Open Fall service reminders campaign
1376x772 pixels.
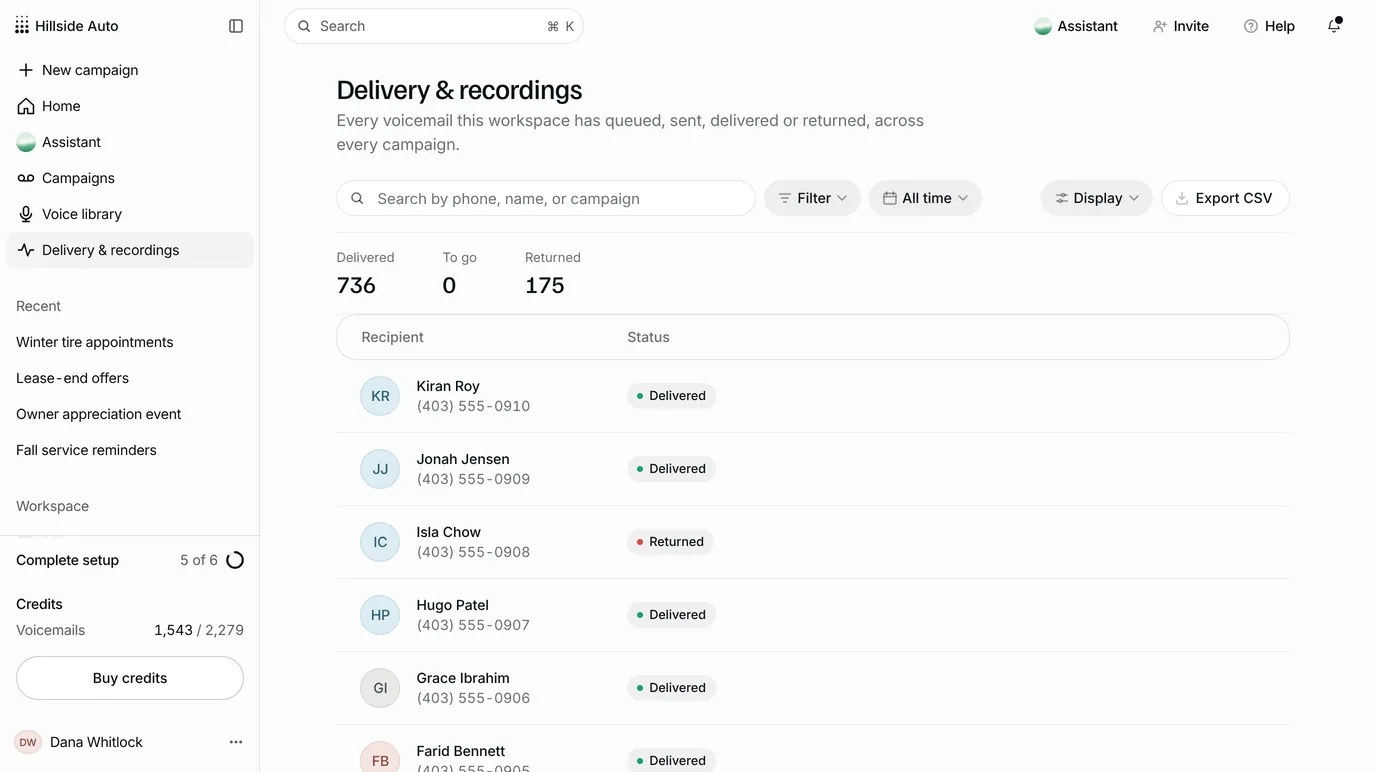click(x=87, y=450)
